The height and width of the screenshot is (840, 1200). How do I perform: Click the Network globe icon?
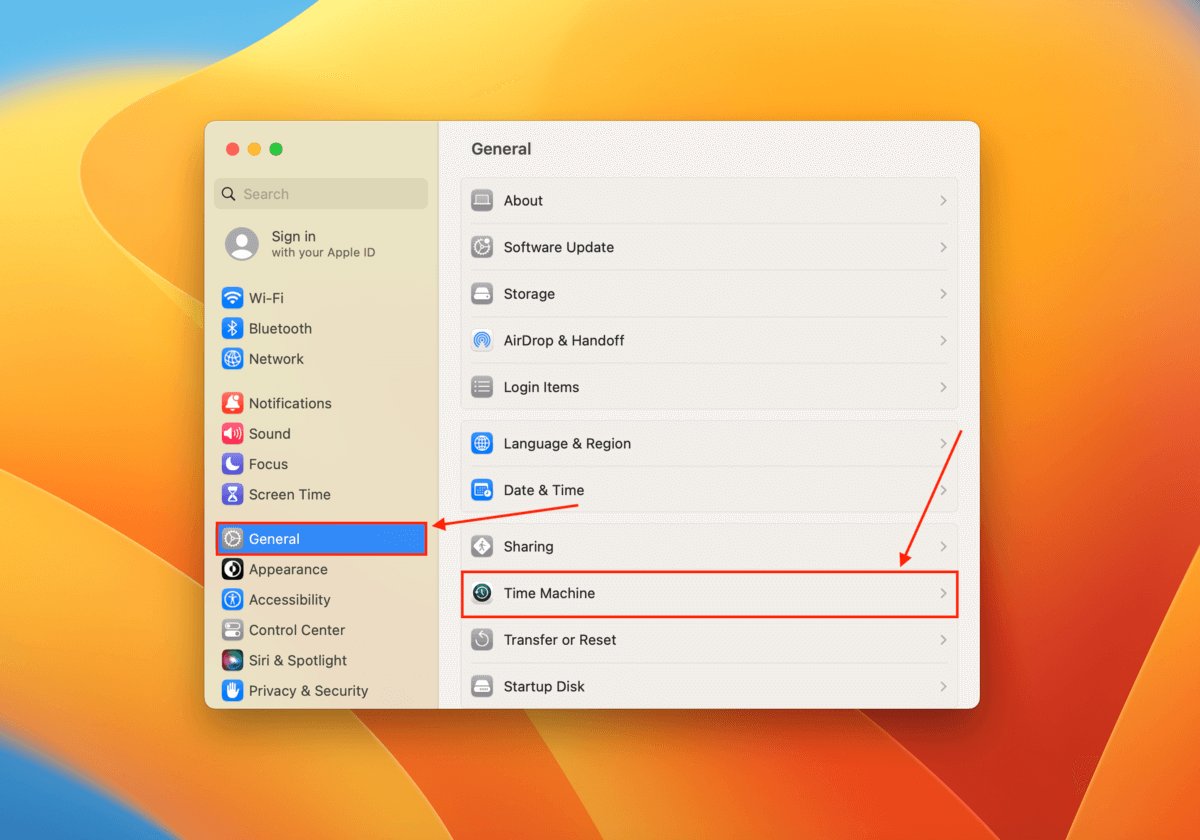233,359
